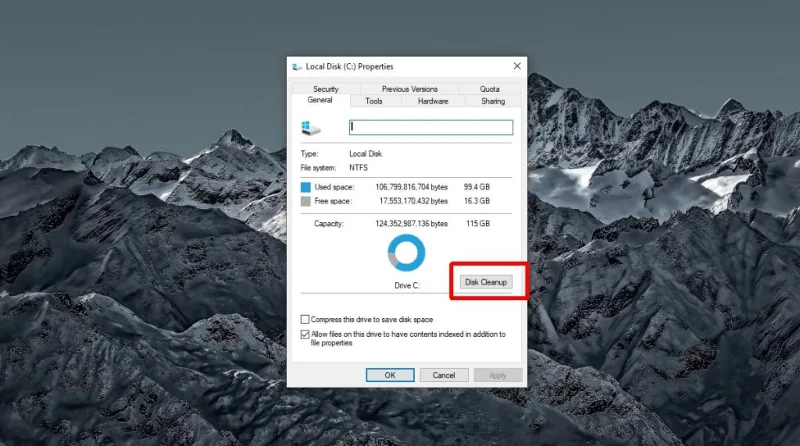
Task: Switch to Previous Versions tab
Action: point(410,89)
